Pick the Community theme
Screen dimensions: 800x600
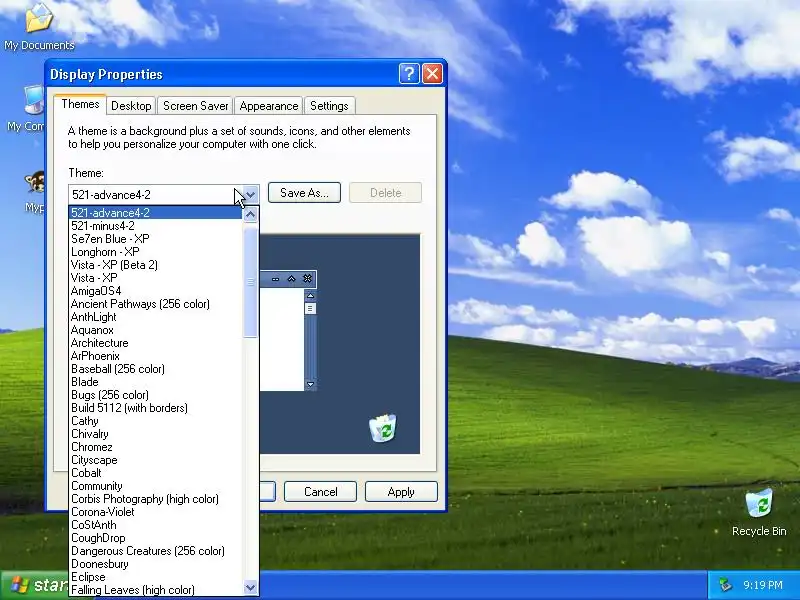pos(156,486)
